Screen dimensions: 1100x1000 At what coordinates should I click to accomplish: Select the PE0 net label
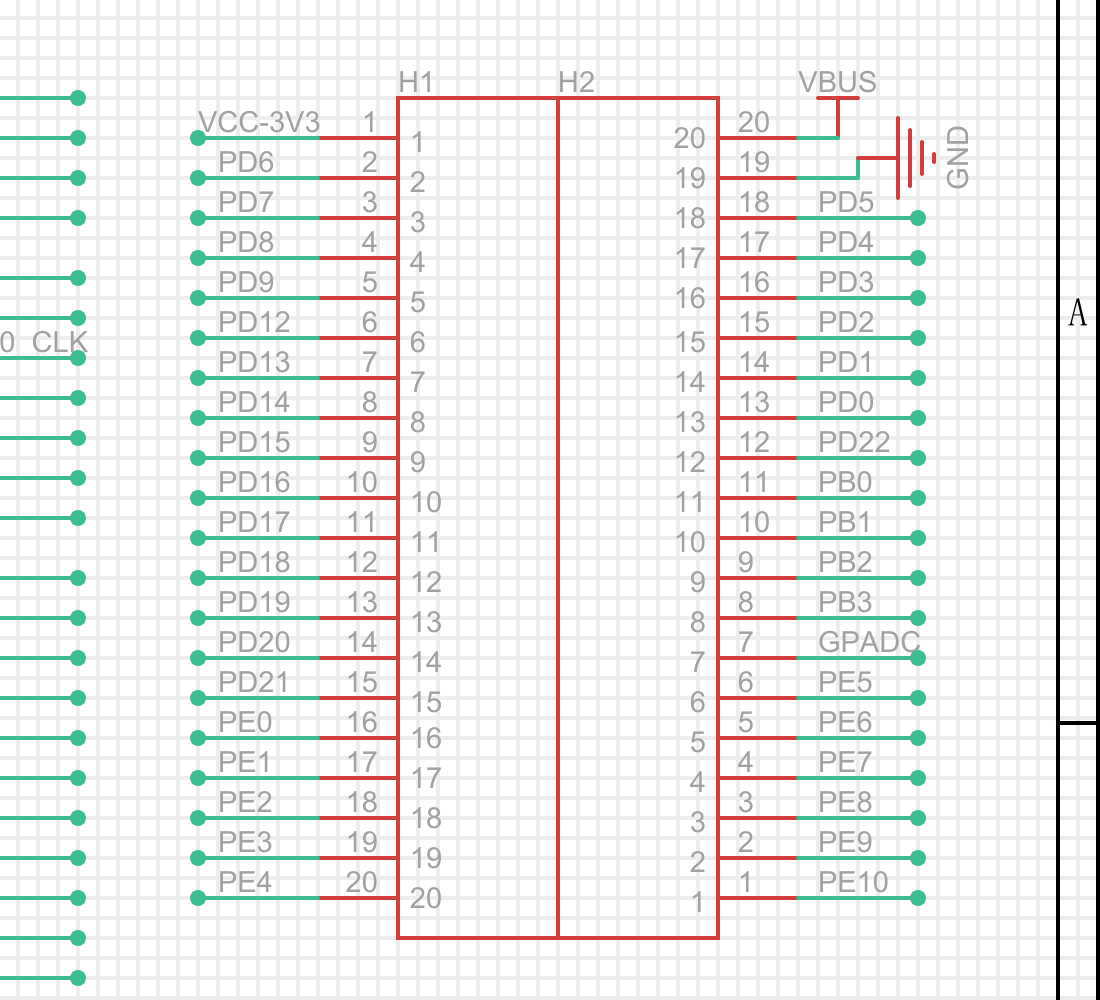click(x=245, y=722)
